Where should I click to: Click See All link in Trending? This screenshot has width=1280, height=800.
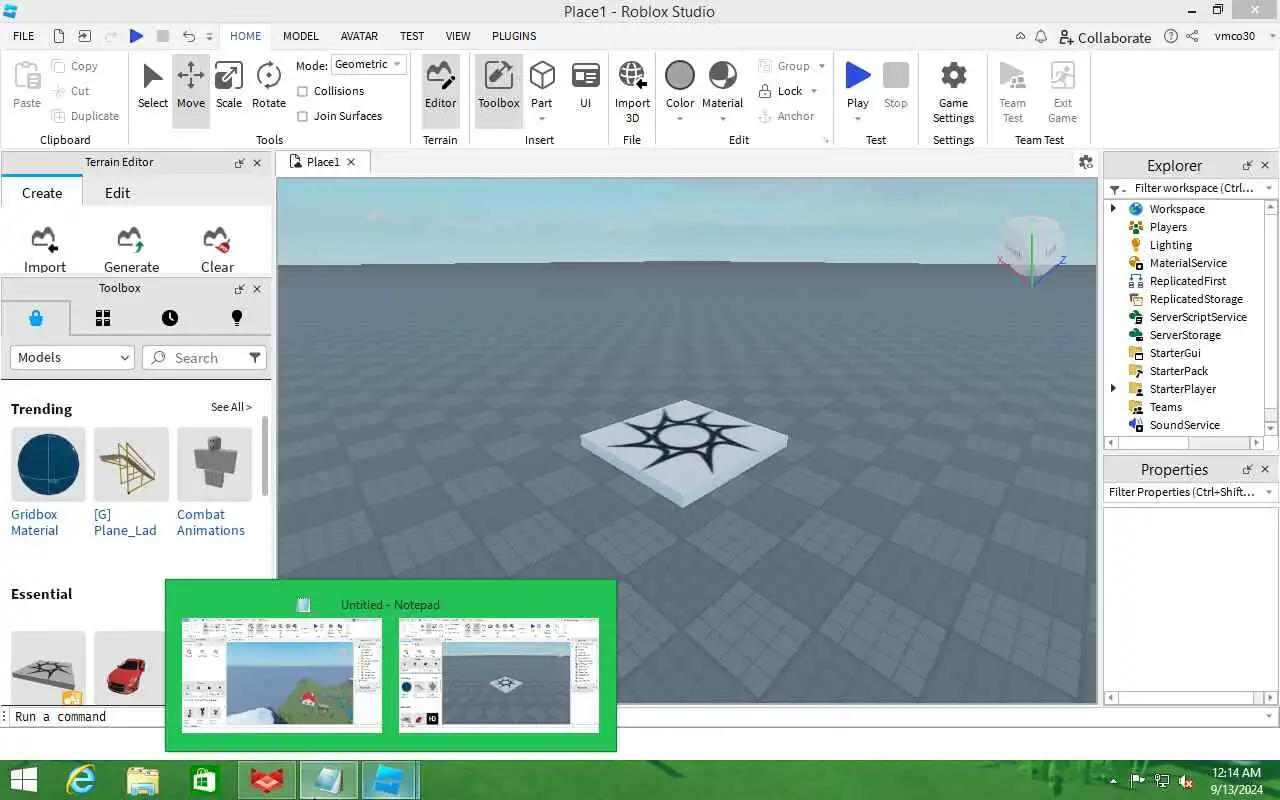(231, 407)
